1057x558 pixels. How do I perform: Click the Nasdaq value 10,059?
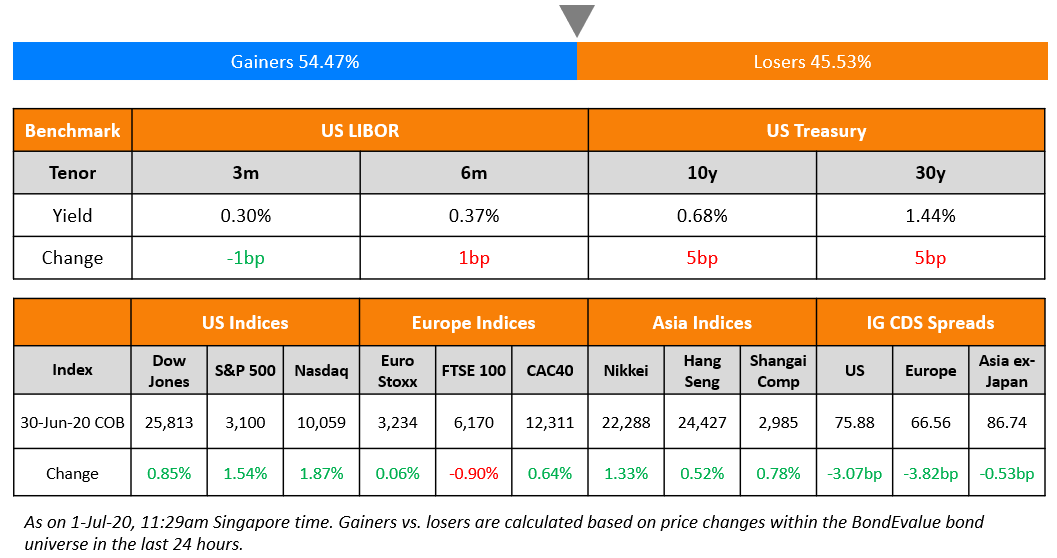[x=322, y=423]
